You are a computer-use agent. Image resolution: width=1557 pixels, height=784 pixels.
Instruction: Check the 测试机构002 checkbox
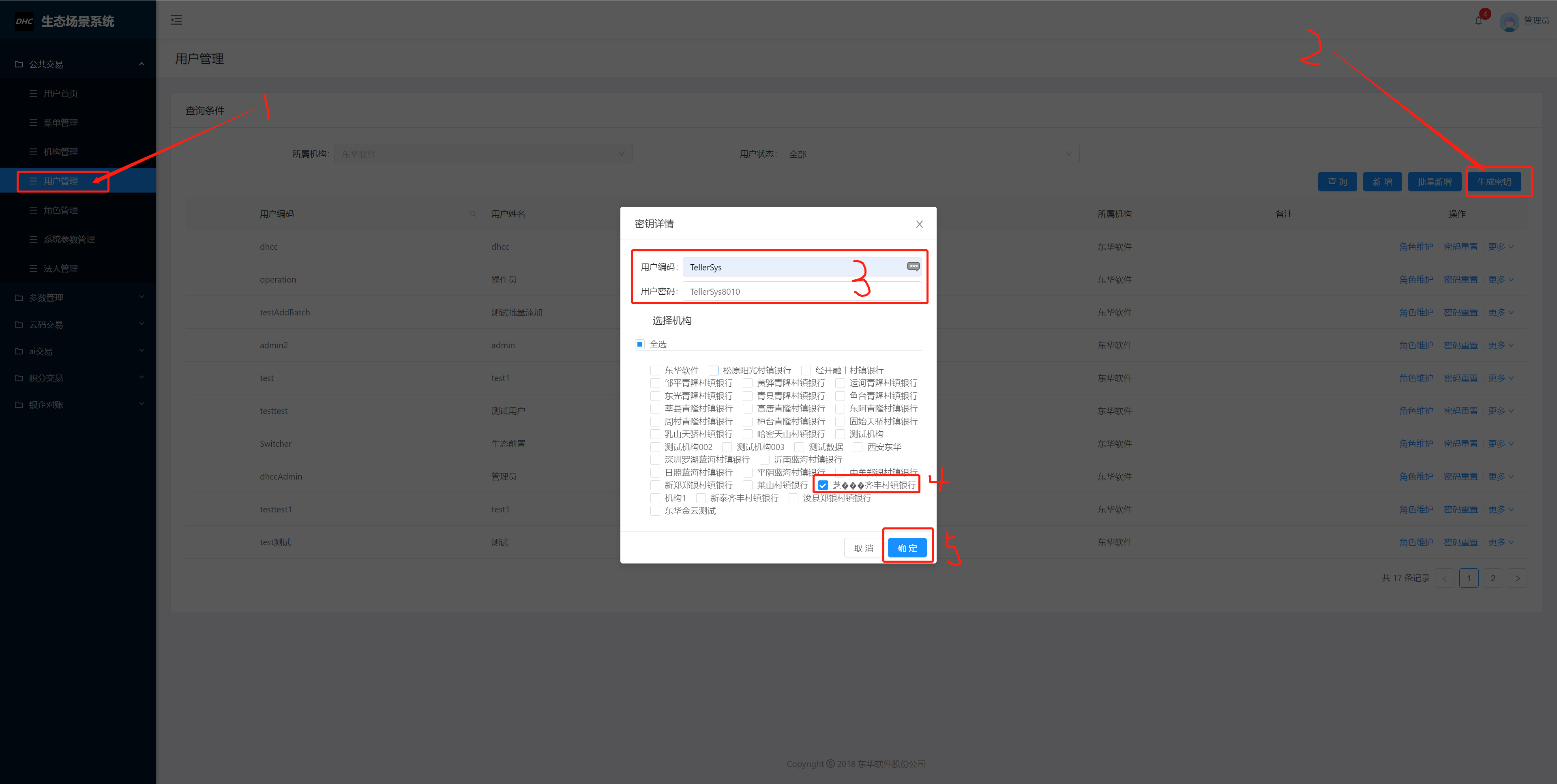pyautogui.click(x=654, y=447)
